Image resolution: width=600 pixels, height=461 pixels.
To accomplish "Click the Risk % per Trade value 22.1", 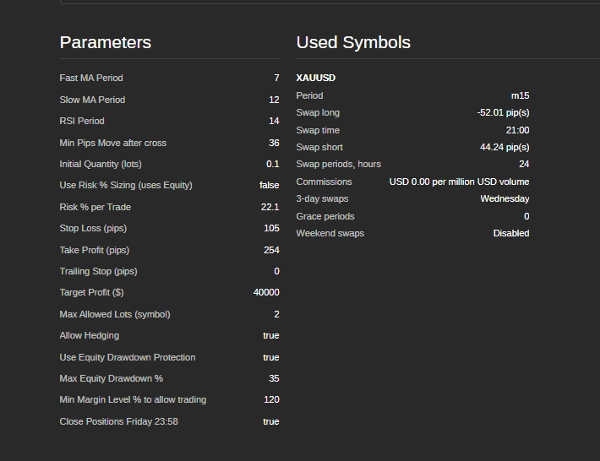I will (x=270, y=207).
